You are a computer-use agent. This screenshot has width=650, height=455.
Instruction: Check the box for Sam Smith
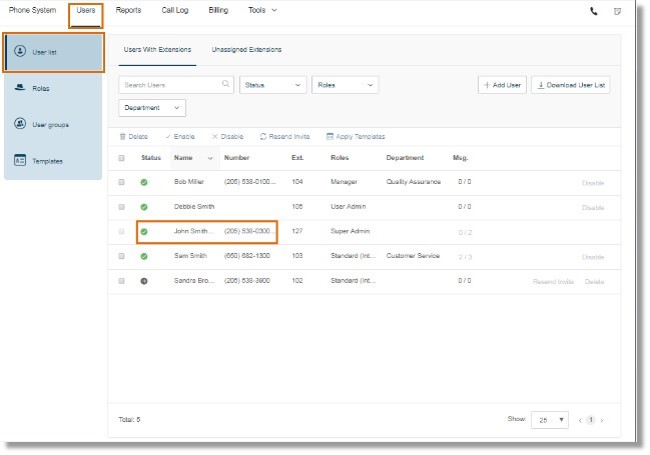121,256
